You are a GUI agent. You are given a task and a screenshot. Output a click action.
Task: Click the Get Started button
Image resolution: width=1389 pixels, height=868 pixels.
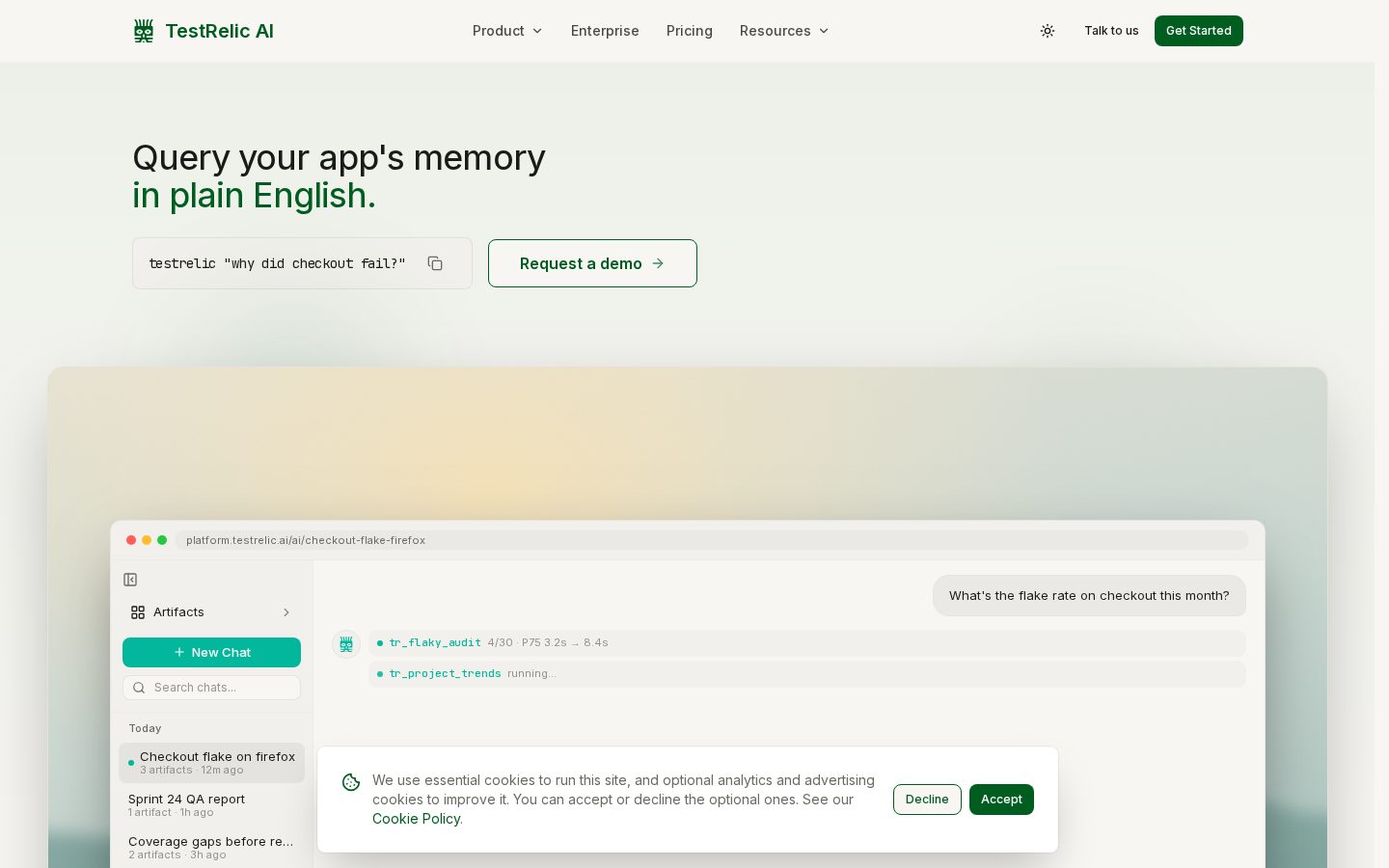pos(1199,31)
